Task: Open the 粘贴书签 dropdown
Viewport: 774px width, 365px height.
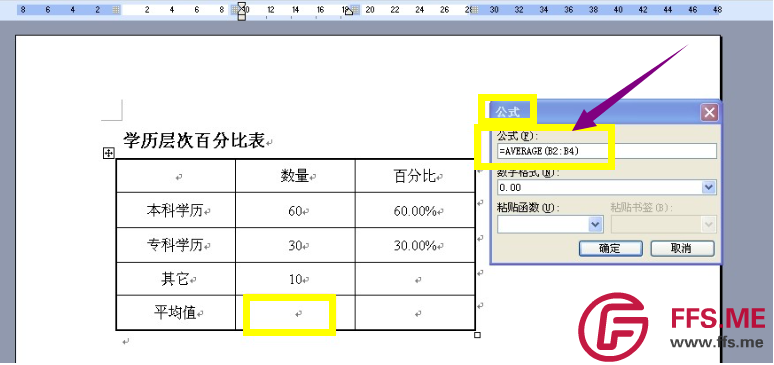Action: coord(709,225)
